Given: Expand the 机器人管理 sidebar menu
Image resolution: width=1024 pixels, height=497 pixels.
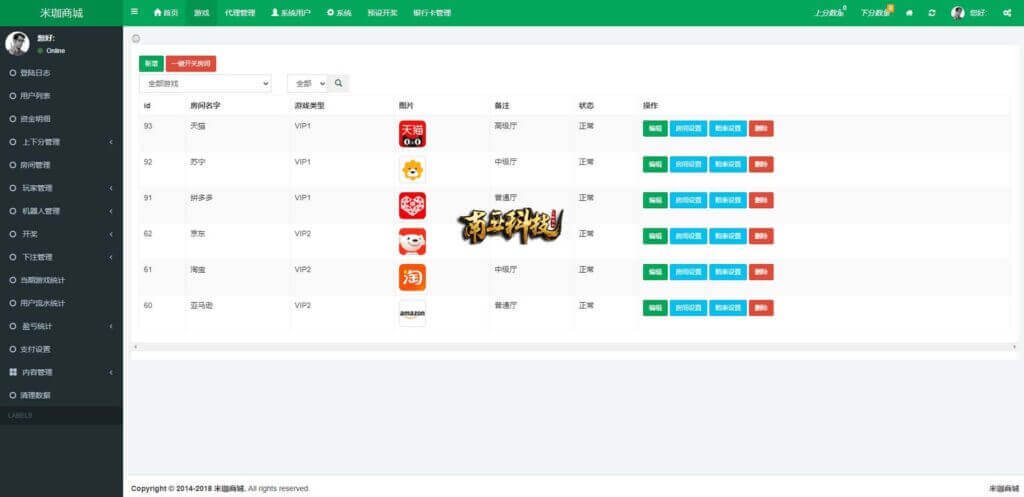Looking at the screenshot, I should pyautogui.click(x=60, y=211).
